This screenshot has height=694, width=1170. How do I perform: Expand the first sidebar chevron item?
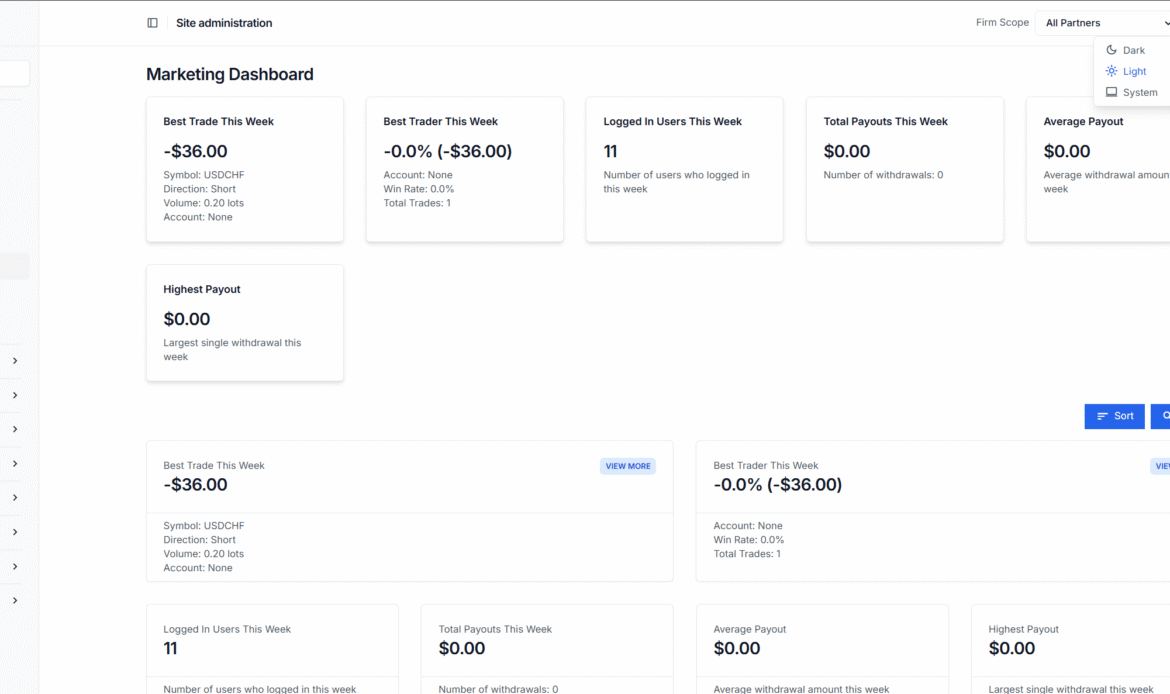[x=15, y=361]
